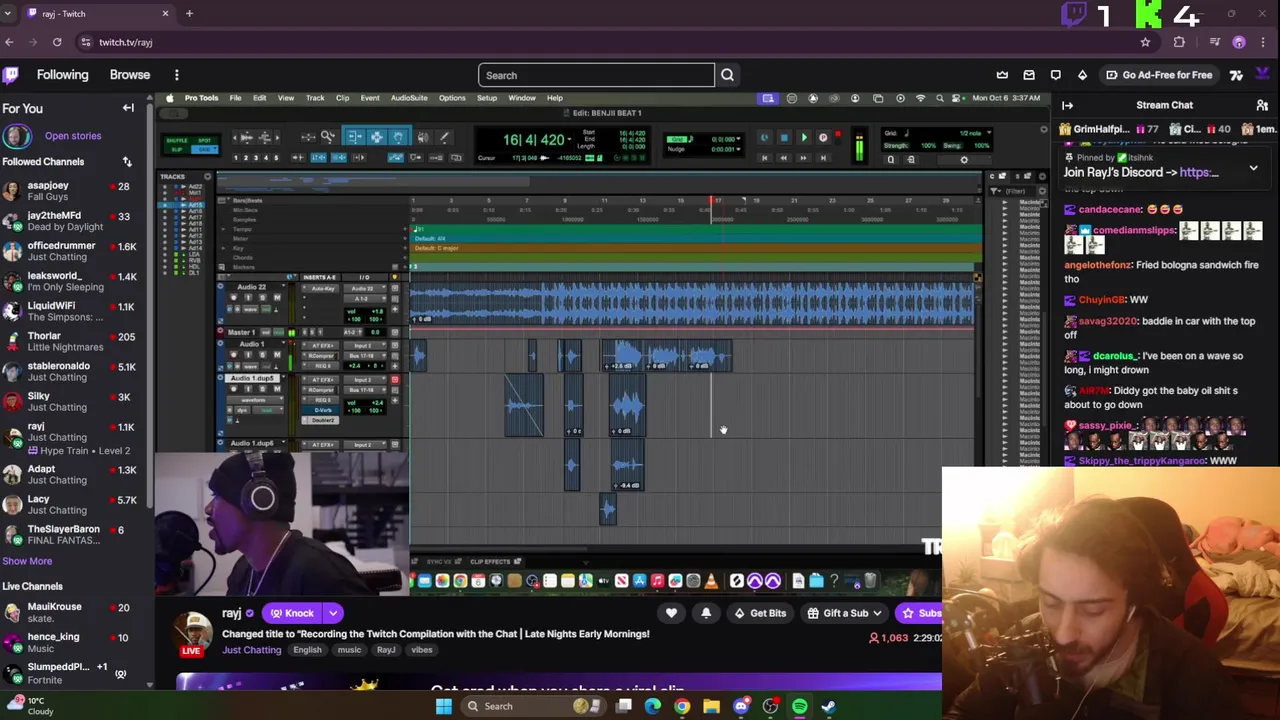The height and width of the screenshot is (720, 1280).
Task: Collapse the For You sidebar
Action: (128, 108)
